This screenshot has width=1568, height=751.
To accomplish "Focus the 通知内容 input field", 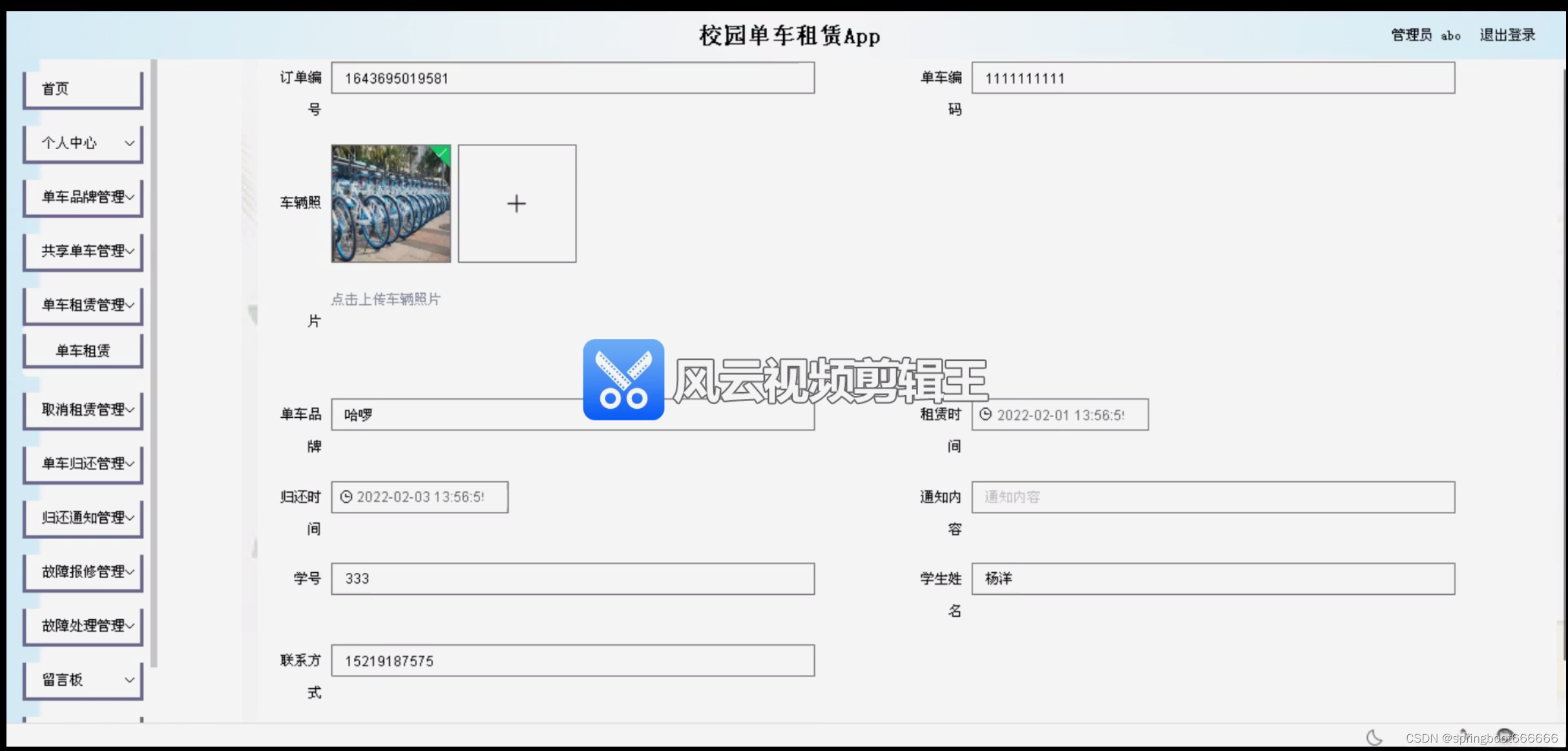I will [1213, 497].
